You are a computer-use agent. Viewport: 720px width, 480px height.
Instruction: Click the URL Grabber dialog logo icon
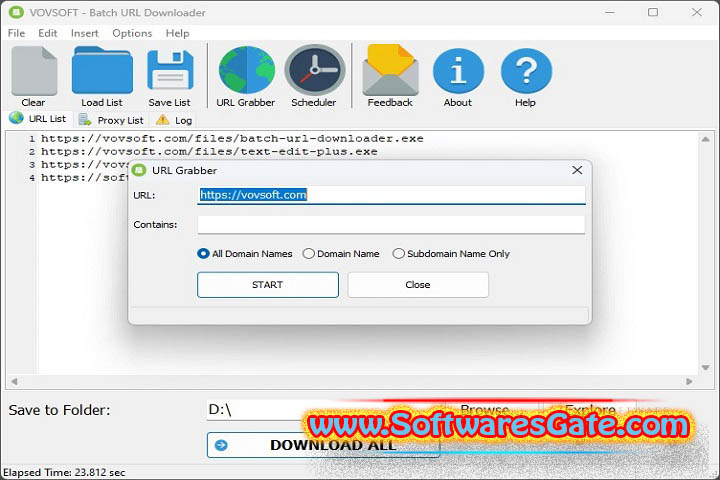[139, 170]
